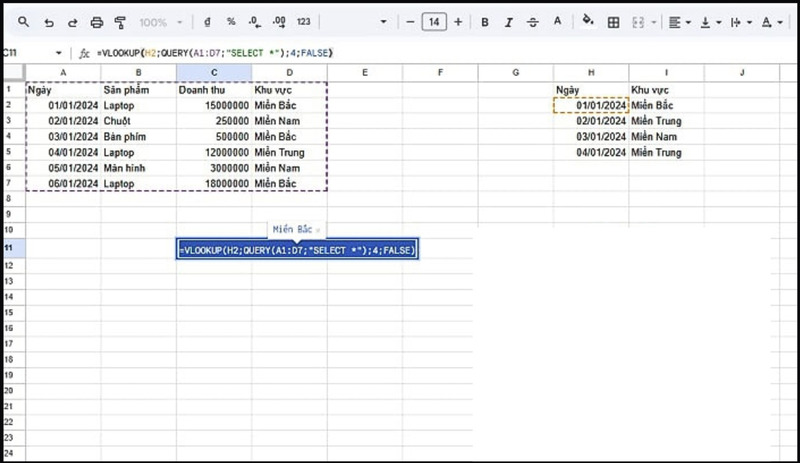800x463 pixels.
Task: Select column J header
Action: click(742, 72)
